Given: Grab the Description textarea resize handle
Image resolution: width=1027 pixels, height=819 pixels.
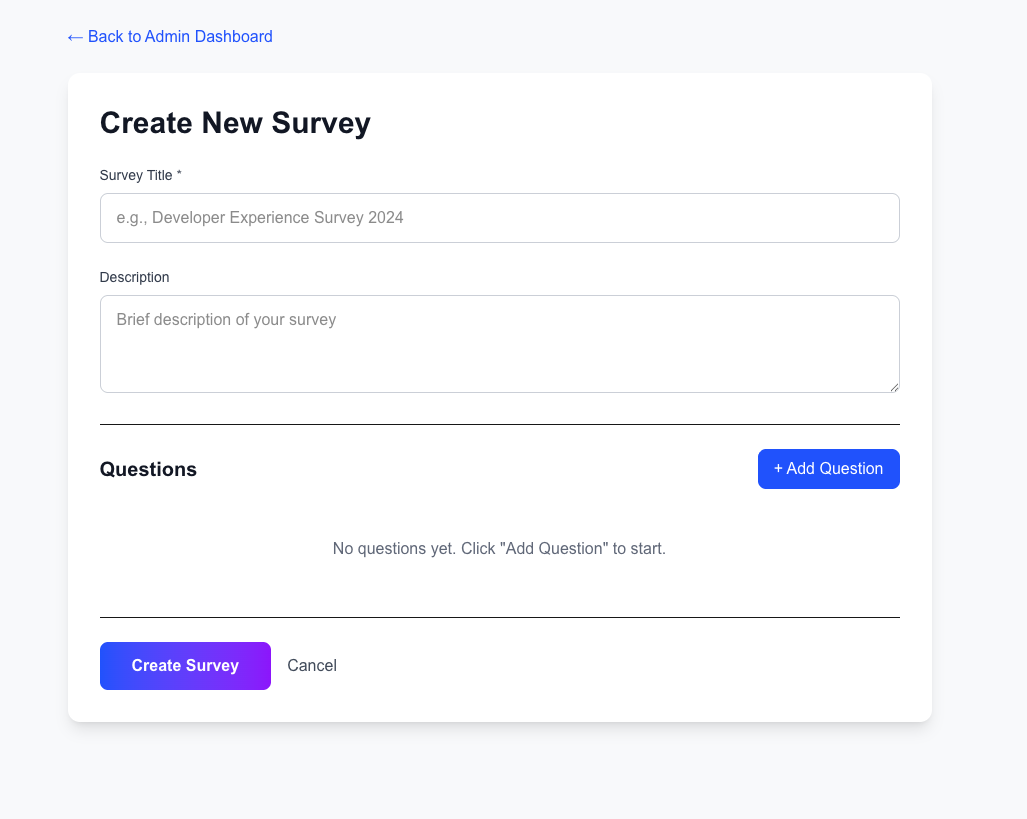Looking at the screenshot, I should click(x=893, y=386).
